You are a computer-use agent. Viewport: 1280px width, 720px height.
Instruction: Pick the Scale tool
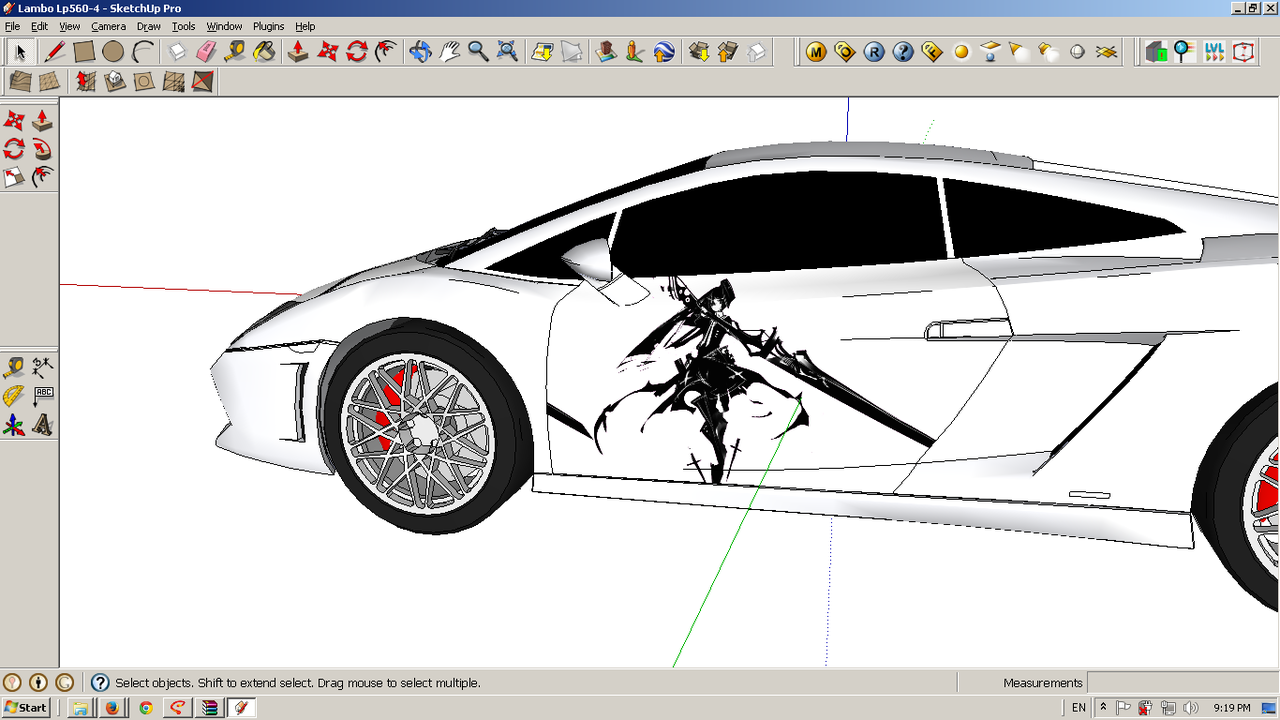pyautogui.click(x=14, y=178)
